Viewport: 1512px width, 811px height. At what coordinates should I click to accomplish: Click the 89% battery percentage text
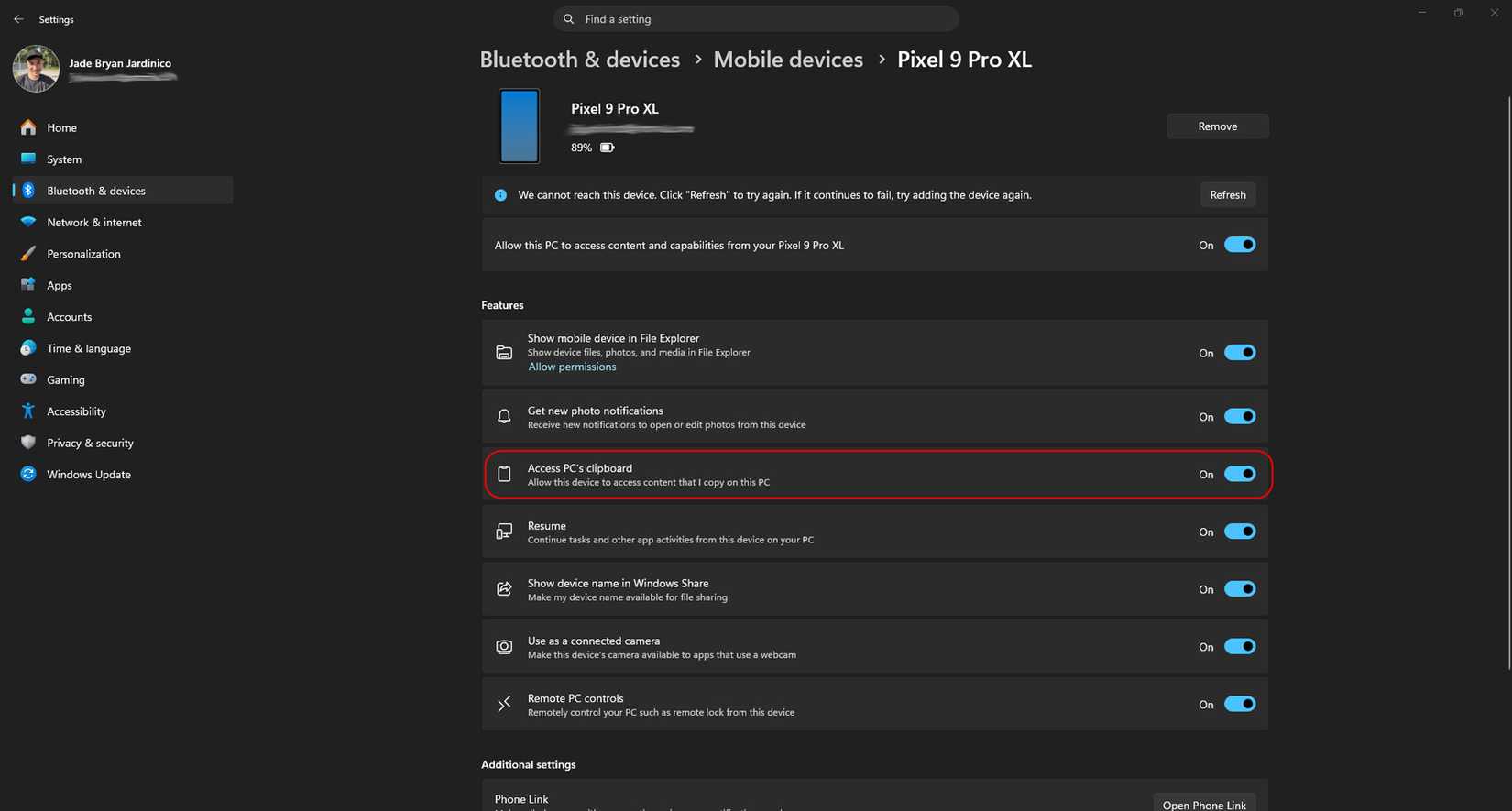pyautogui.click(x=581, y=148)
